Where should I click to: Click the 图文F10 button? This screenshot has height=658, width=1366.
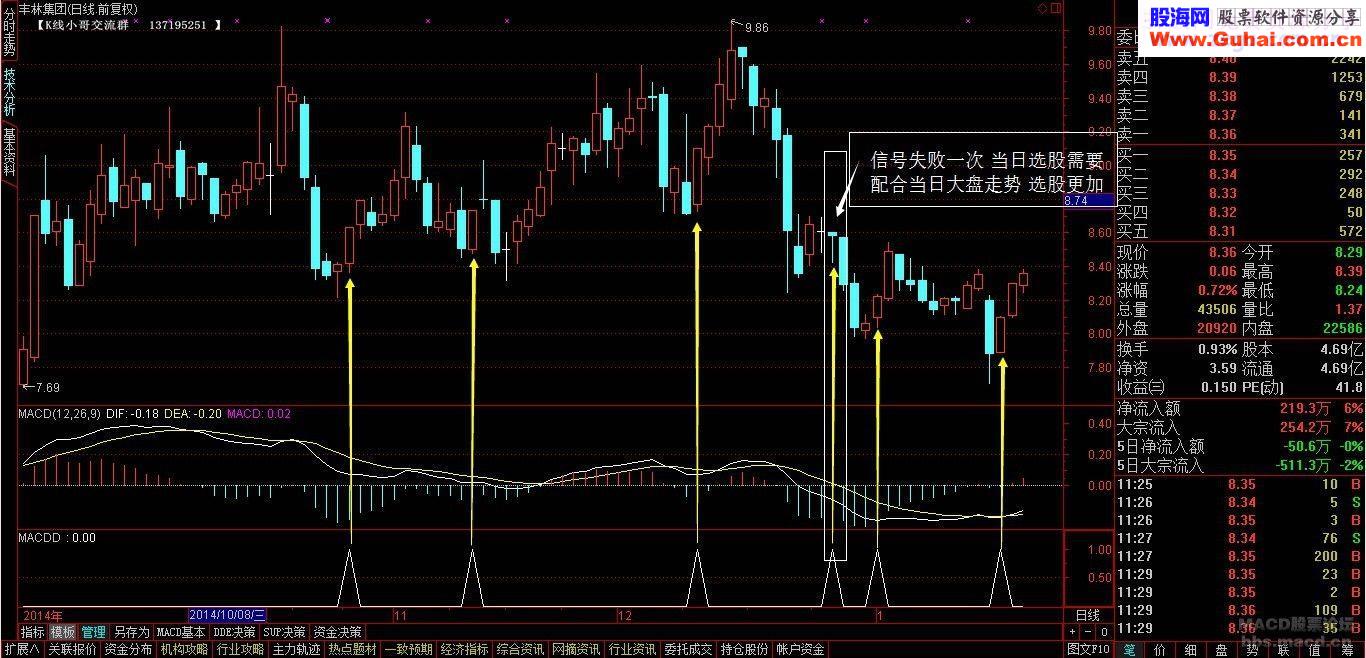coord(1088,649)
